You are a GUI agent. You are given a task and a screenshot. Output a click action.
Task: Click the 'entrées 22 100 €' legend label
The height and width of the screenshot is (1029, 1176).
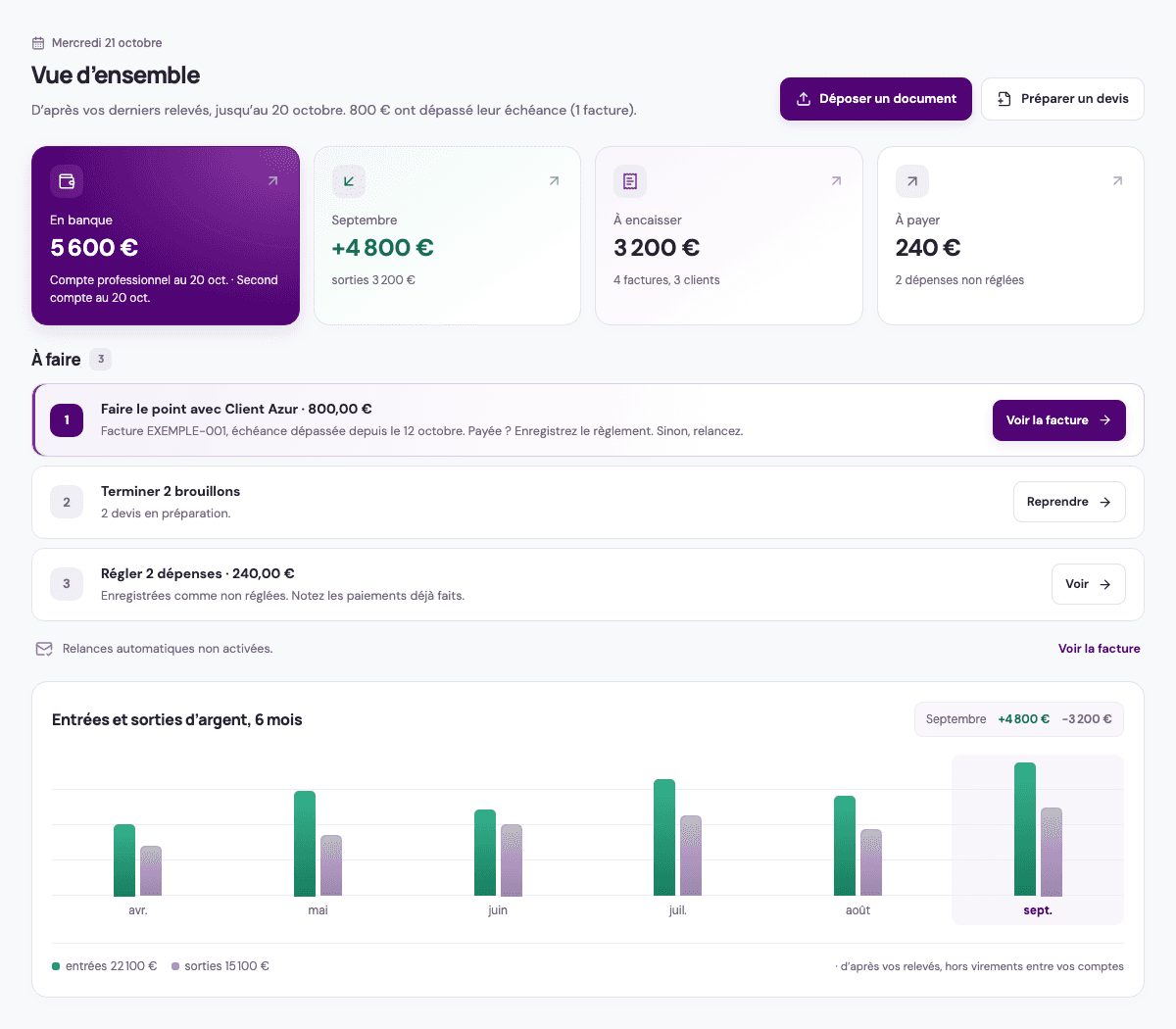tap(112, 966)
